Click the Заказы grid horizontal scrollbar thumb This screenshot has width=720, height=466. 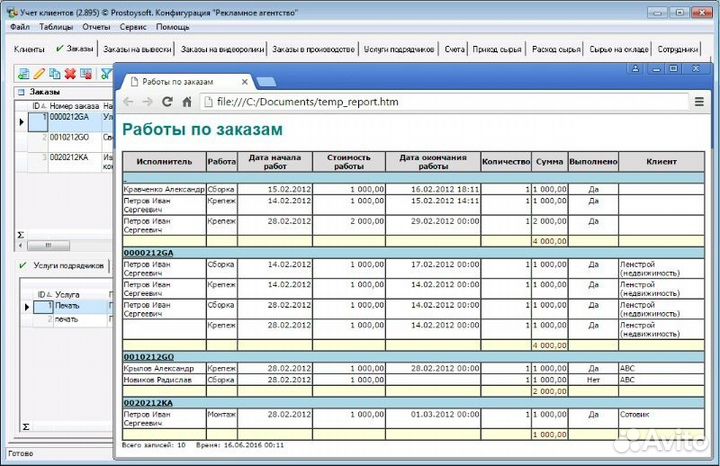pos(48,246)
